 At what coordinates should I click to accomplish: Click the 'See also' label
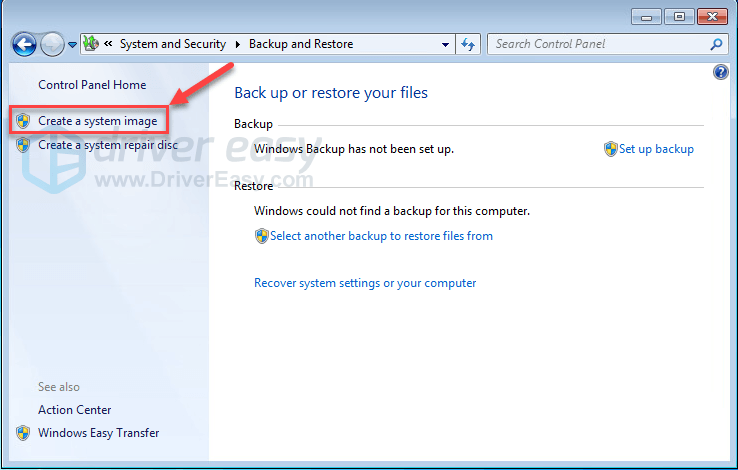point(59,387)
